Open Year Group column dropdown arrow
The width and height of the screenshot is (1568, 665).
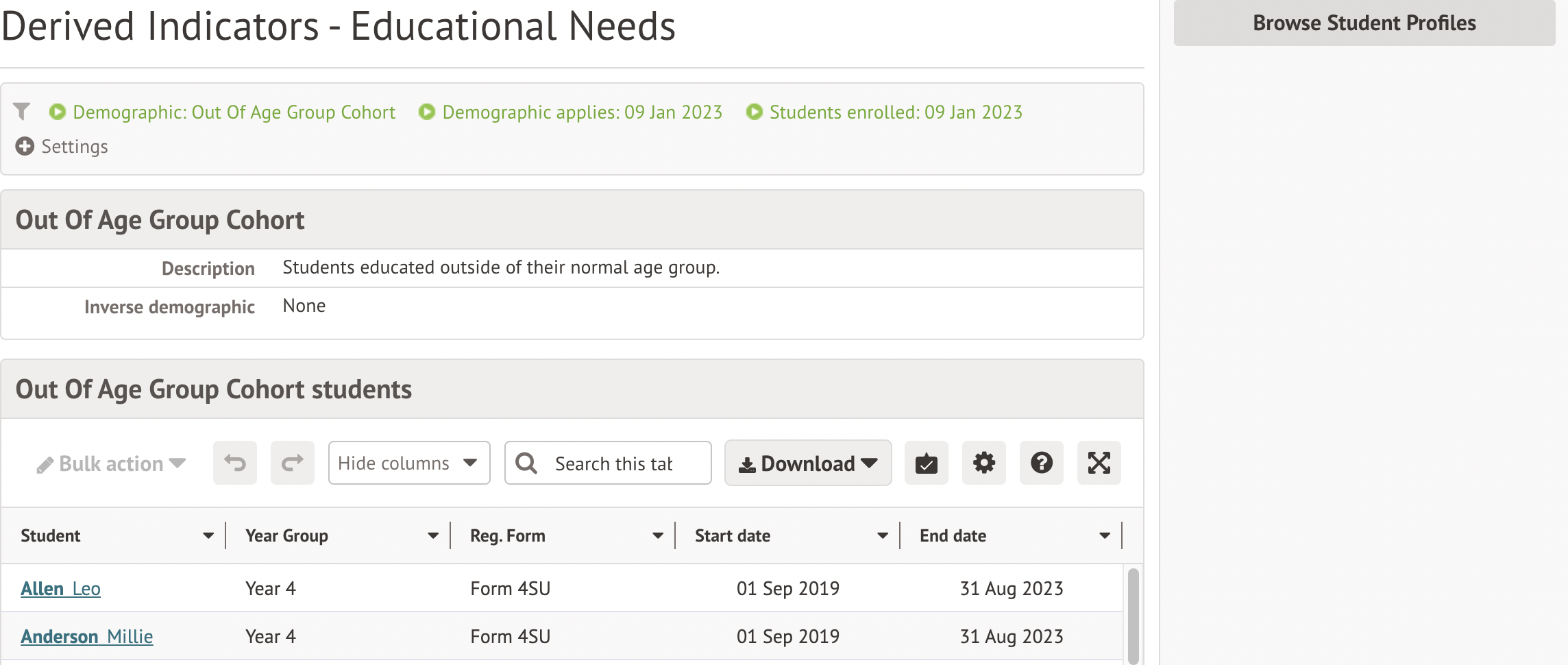click(433, 536)
